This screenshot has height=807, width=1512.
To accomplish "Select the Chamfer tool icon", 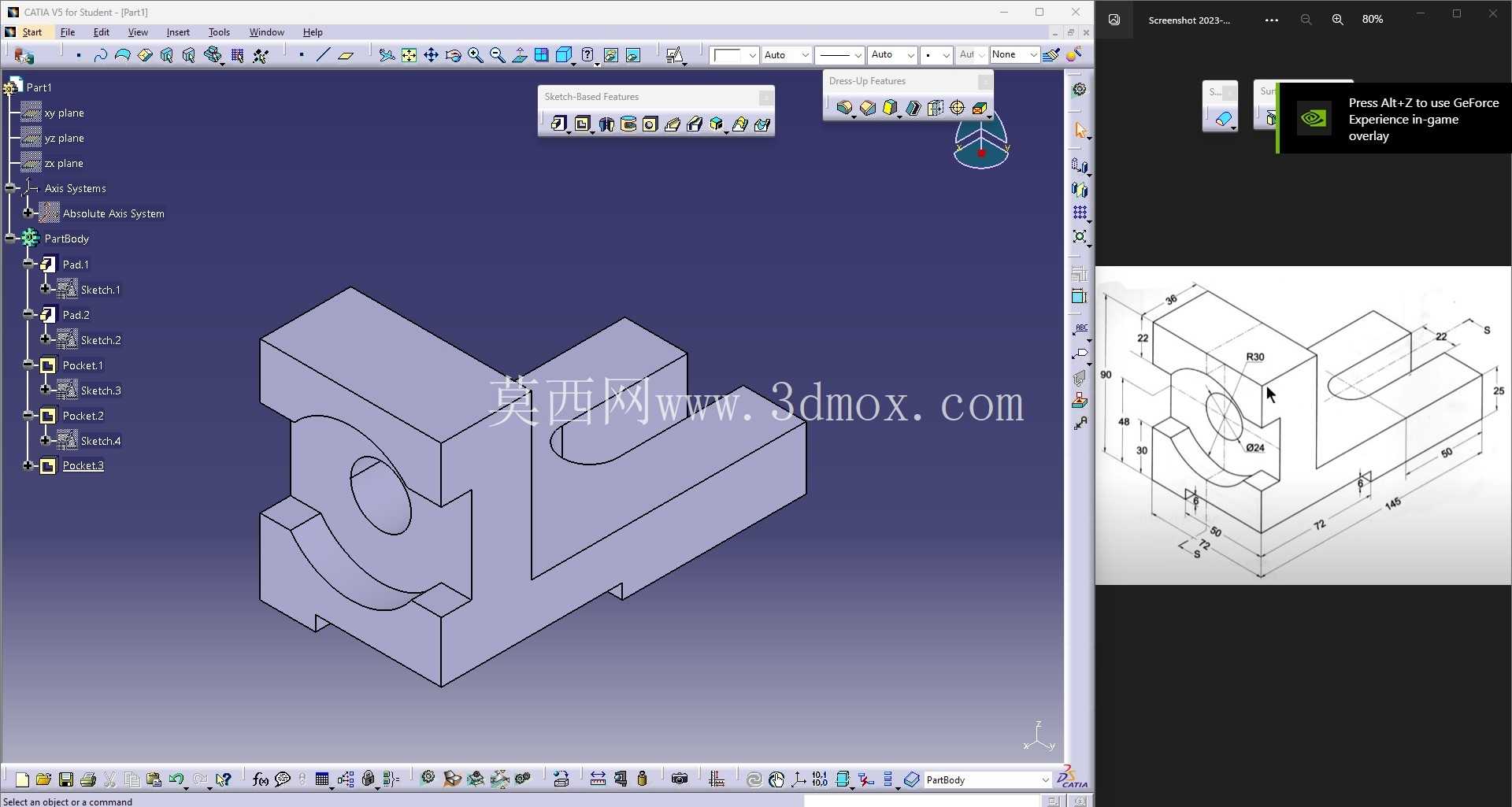I will [x=867, y=108].
